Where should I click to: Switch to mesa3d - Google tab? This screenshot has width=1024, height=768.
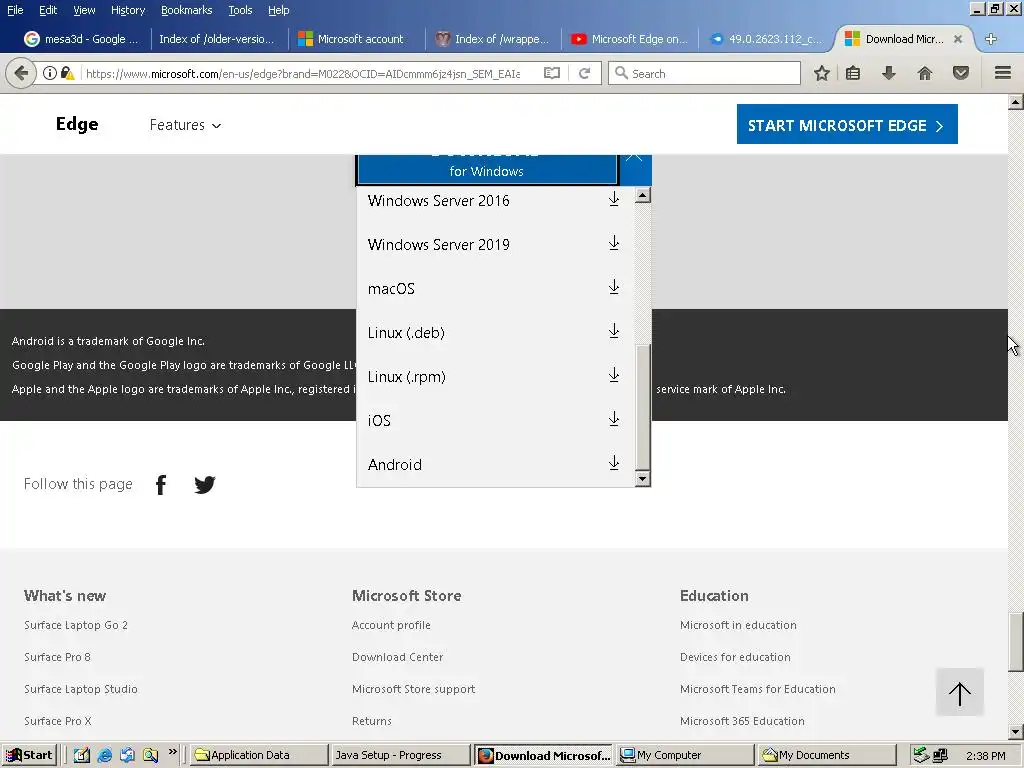coord(81,39)
